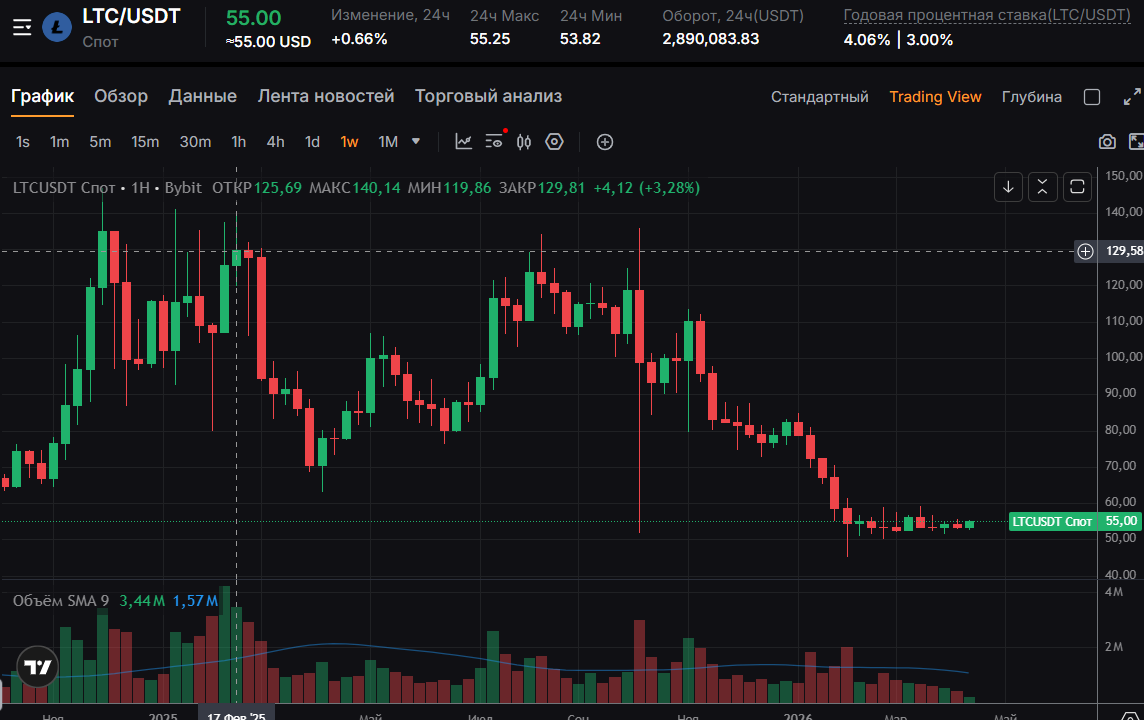Image resolution: width=1144 pixels, height=720 pixels.
Task: Switch to Глубина chart view
Action: tap(1032, 97)
